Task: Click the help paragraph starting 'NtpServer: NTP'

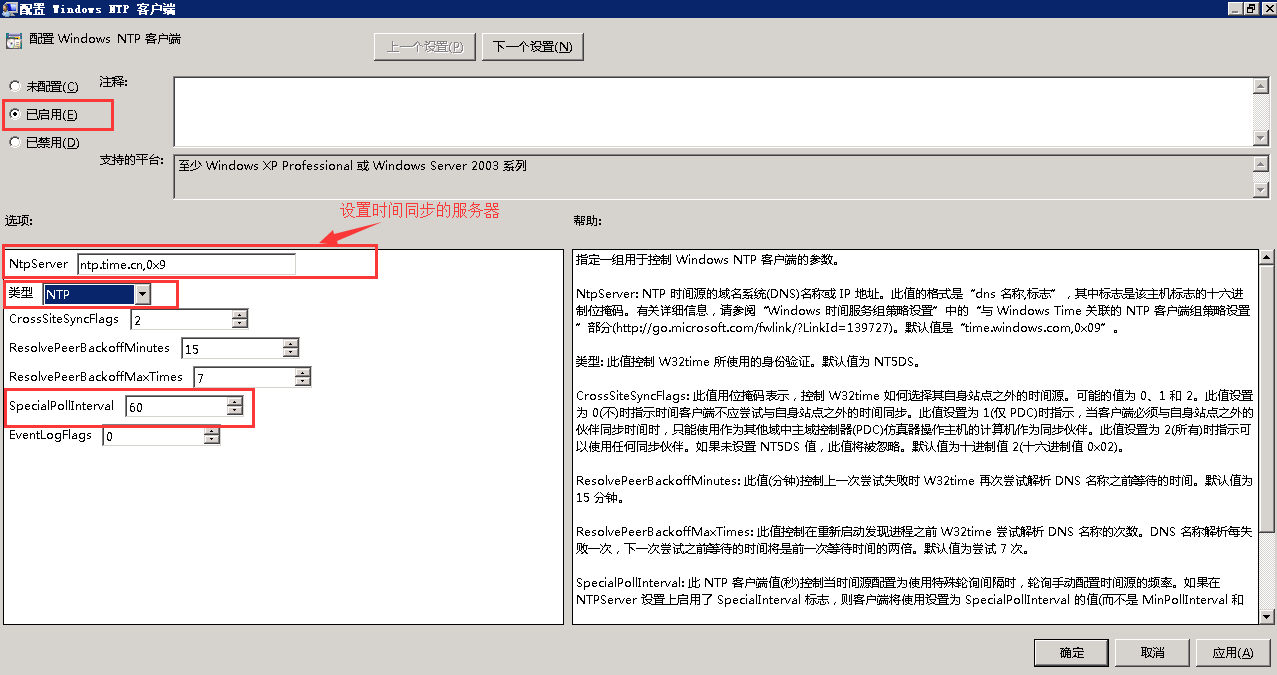Action: [914, 311]
